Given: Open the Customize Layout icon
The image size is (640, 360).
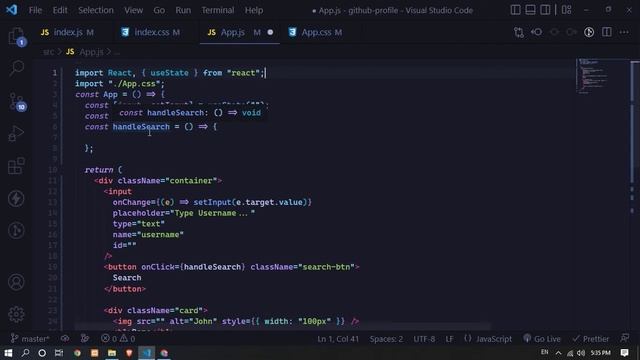Looking at the screenshot, I should [x=567, y=10].
